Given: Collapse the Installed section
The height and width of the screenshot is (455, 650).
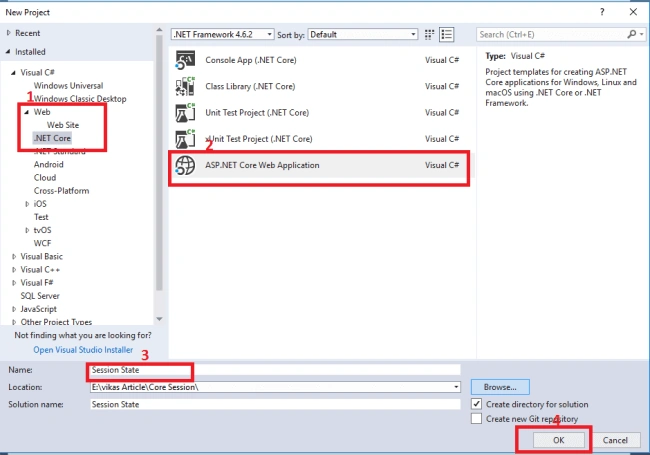Looking at the screenshot, I should click(8, 51).
